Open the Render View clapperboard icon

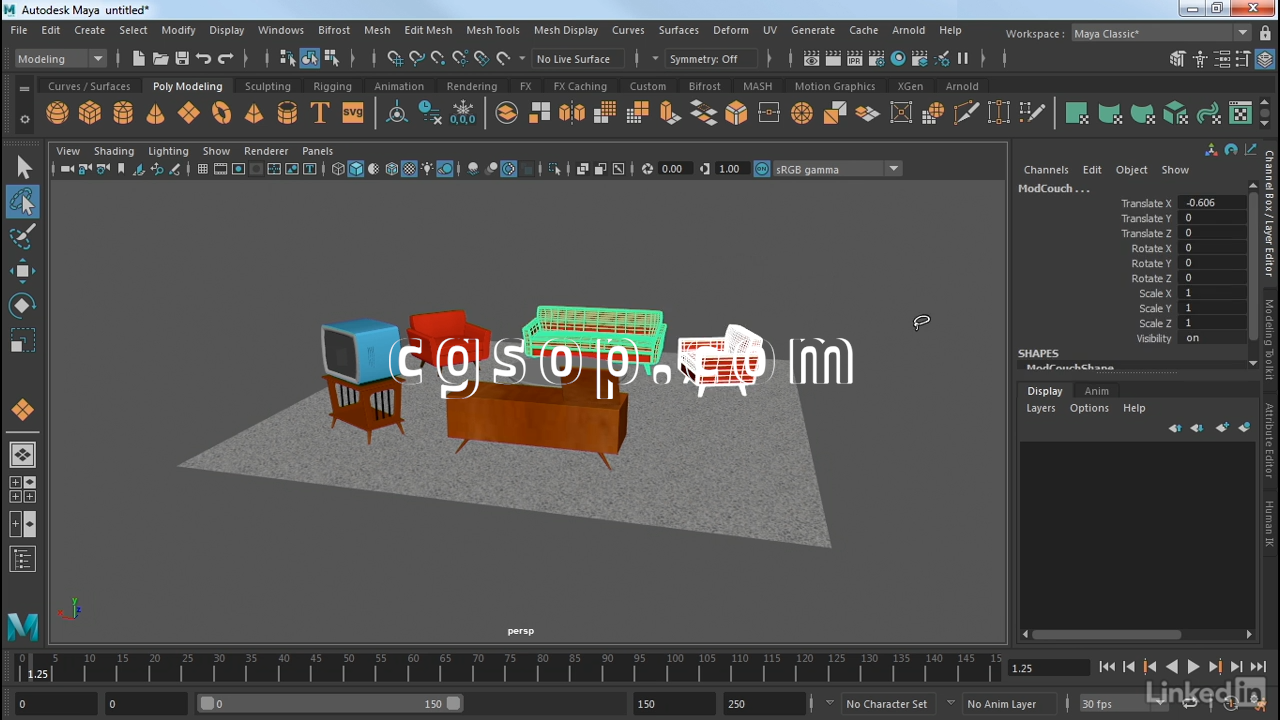pos(813,59)
